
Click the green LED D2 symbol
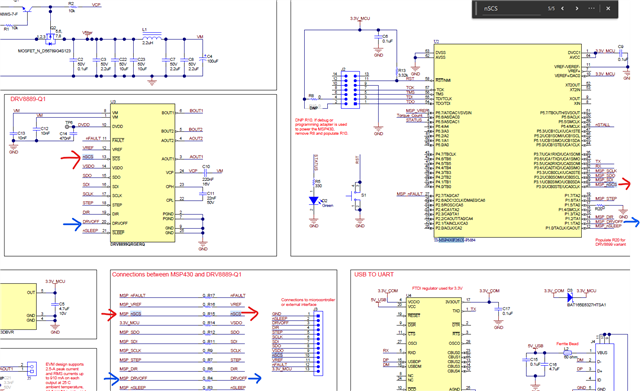[x=313, y=200]
